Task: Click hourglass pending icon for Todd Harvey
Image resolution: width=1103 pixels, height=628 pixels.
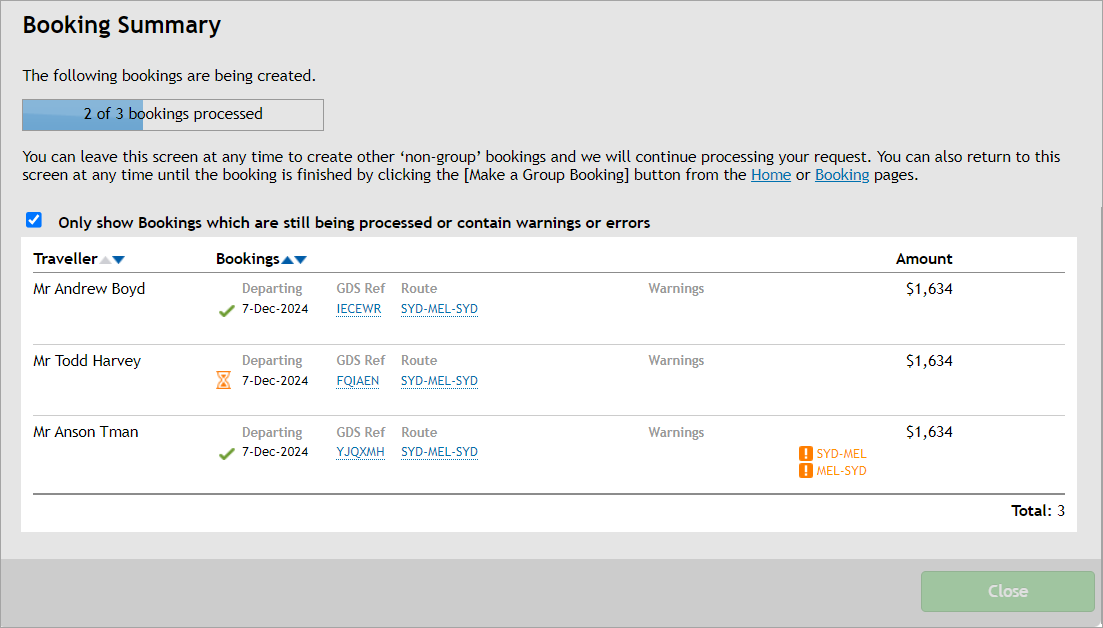Action: pyautogui.click(x=223, y=381)
